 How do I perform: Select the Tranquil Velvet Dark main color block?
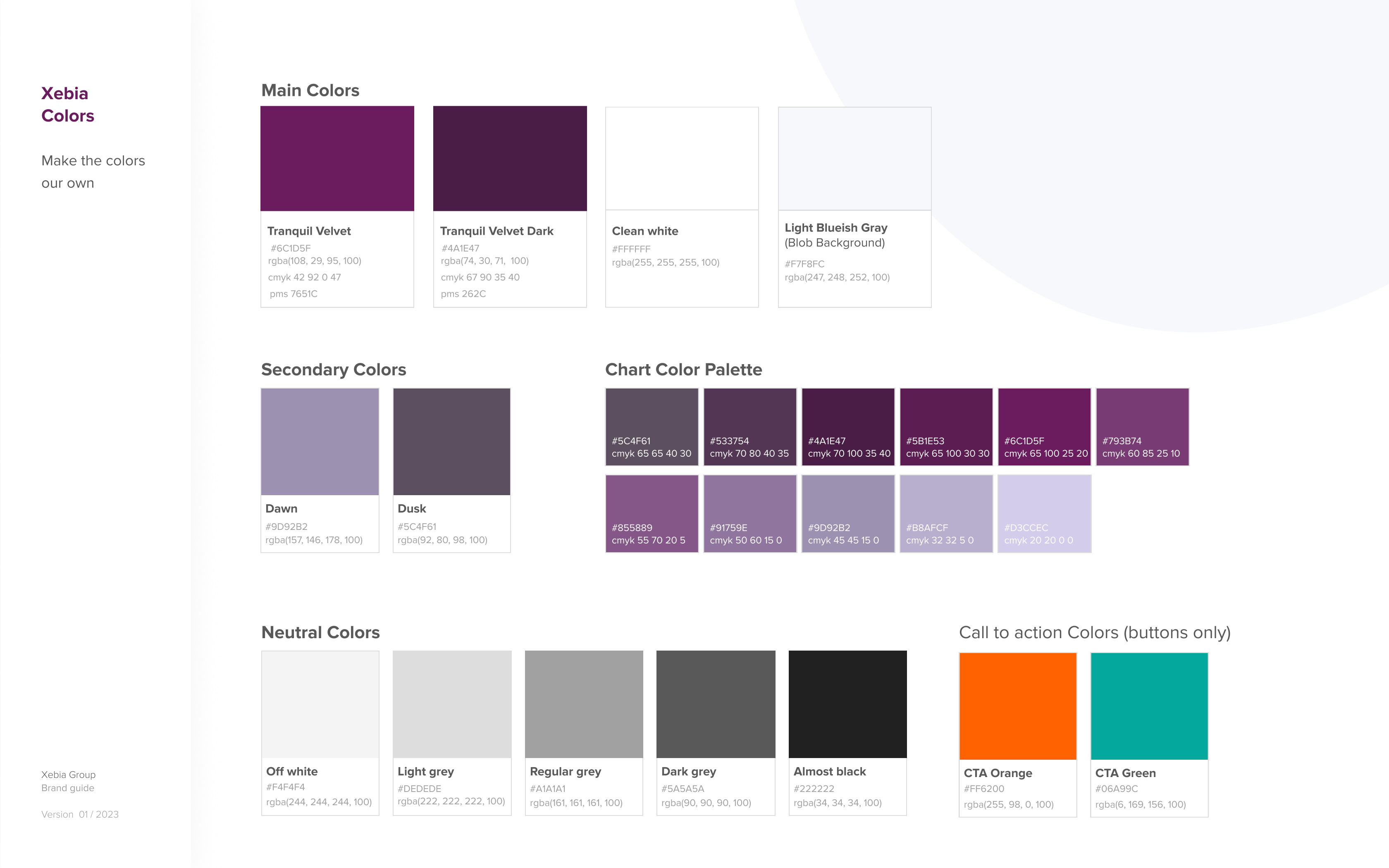510,158
